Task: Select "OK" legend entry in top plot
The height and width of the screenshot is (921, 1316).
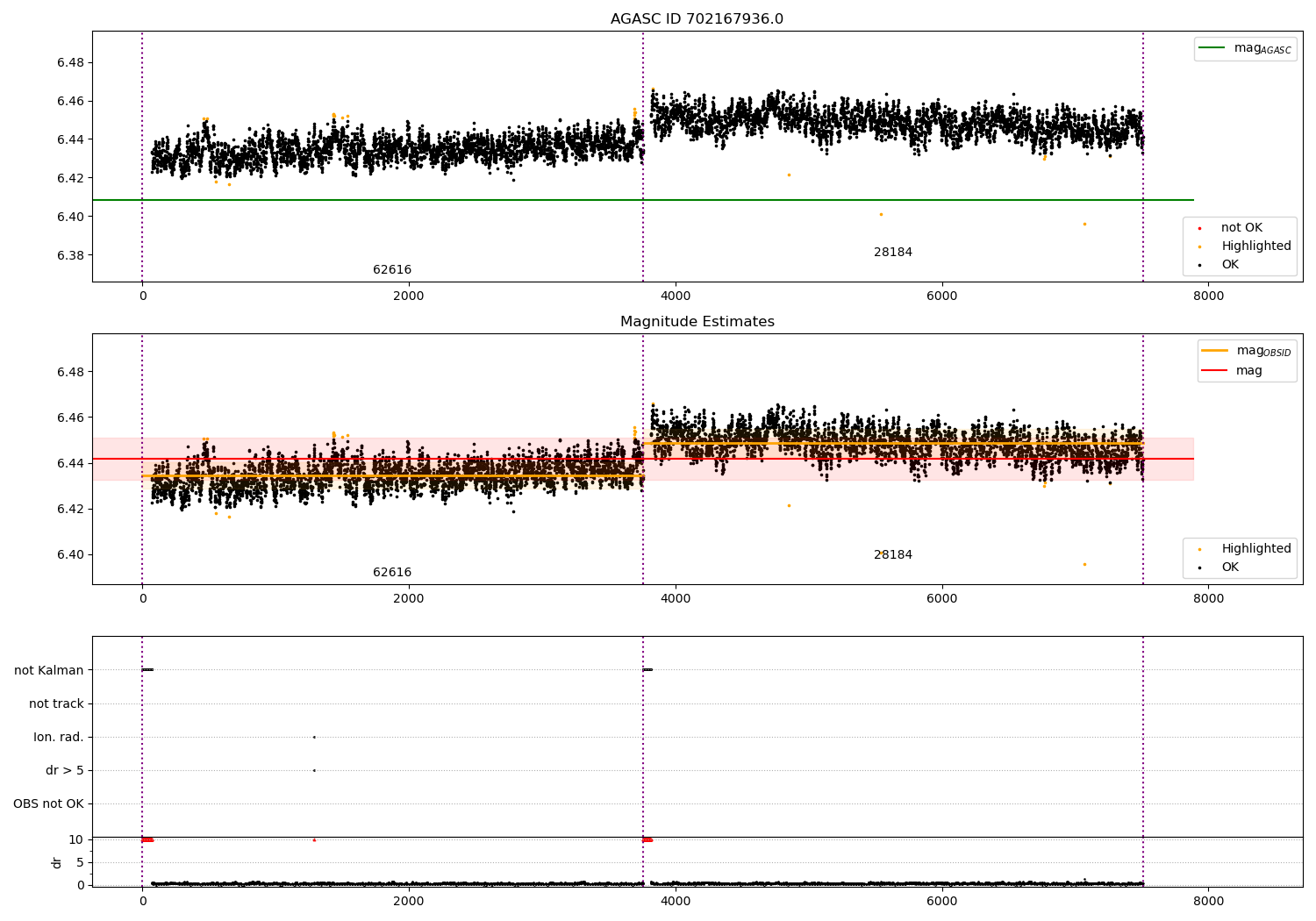Action: [1230, 265]
